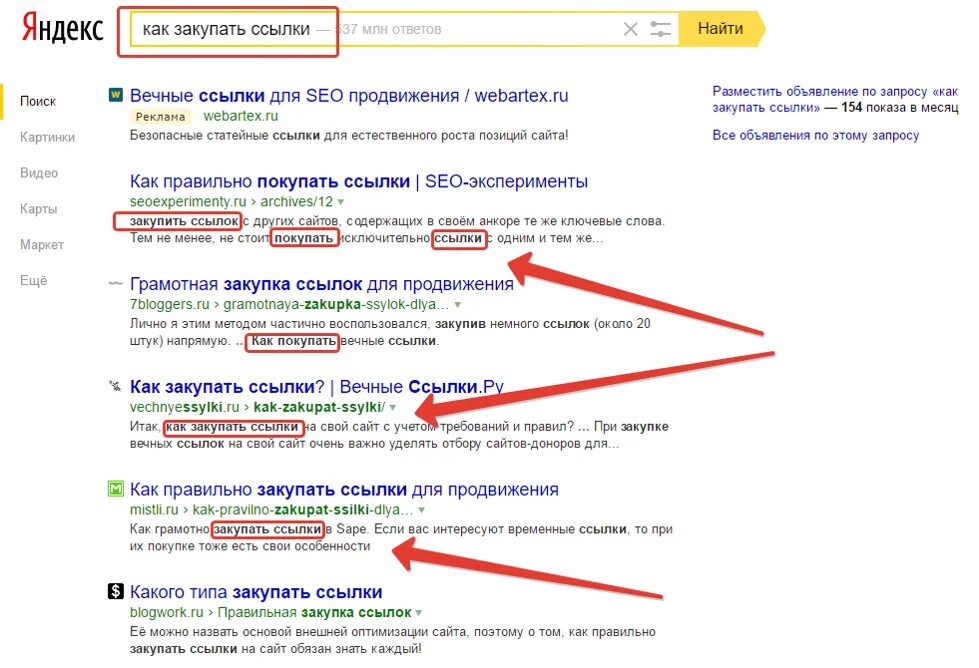Click gramotnaya-zakupka-ssylok-dlya URL path link
The image size is (979, 668).
(x=336, y=305)
